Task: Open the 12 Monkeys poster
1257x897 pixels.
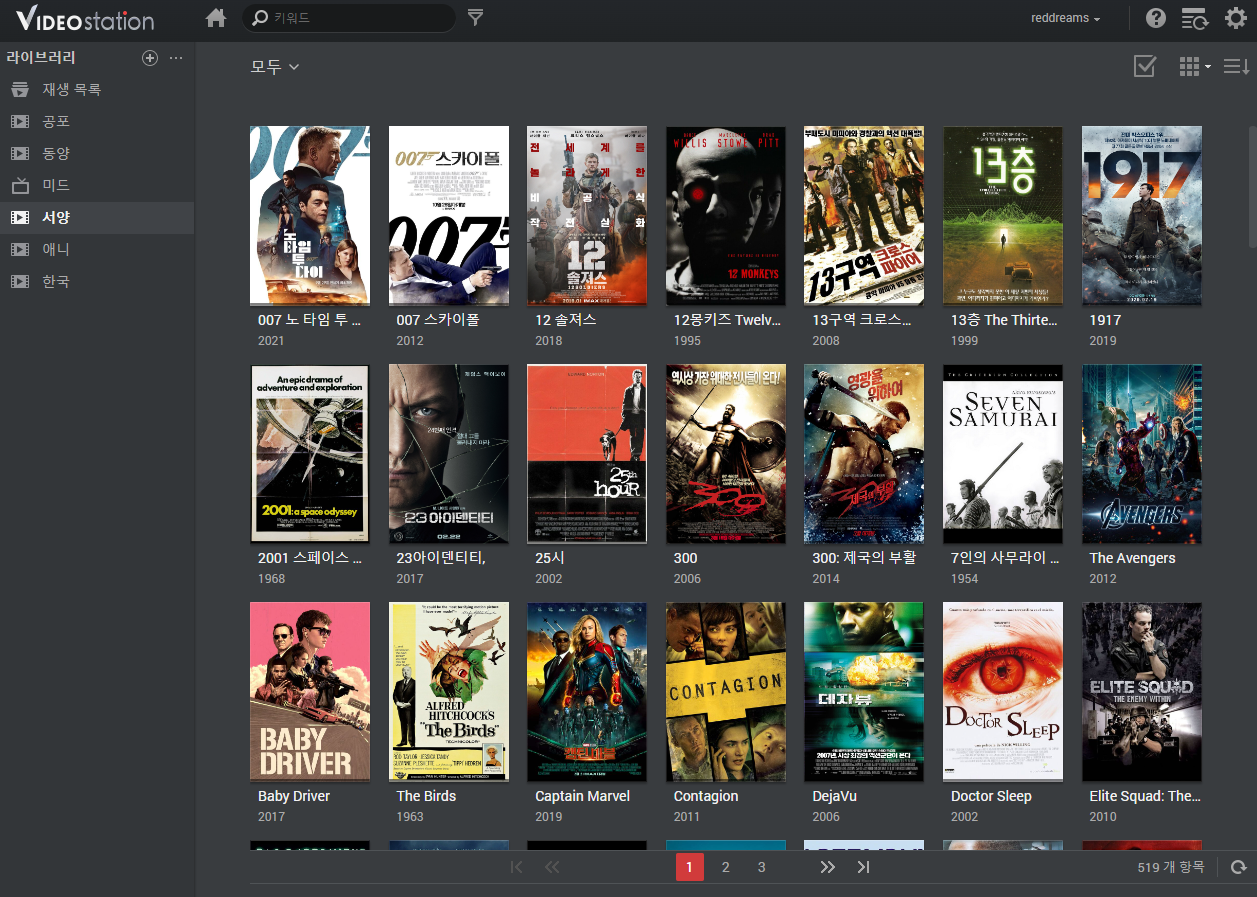Action: point(726,215)
